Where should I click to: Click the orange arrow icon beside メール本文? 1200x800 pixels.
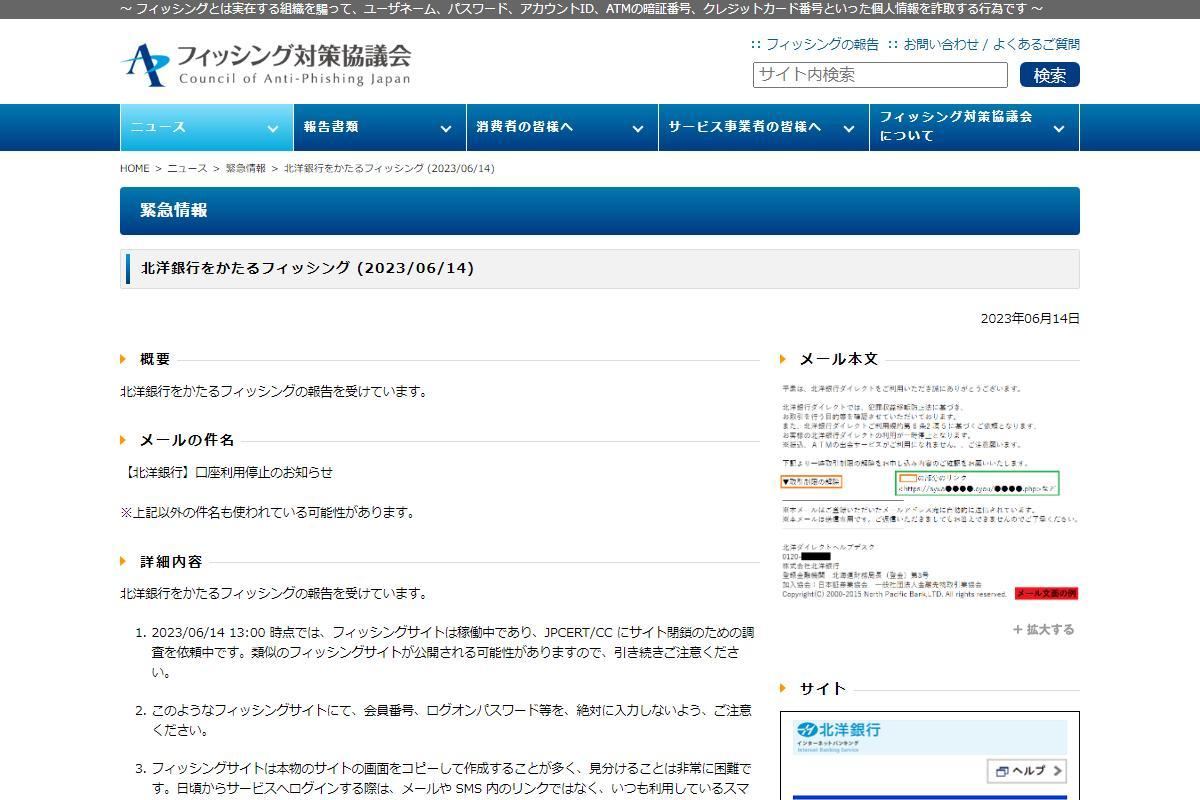click(783, 359)
